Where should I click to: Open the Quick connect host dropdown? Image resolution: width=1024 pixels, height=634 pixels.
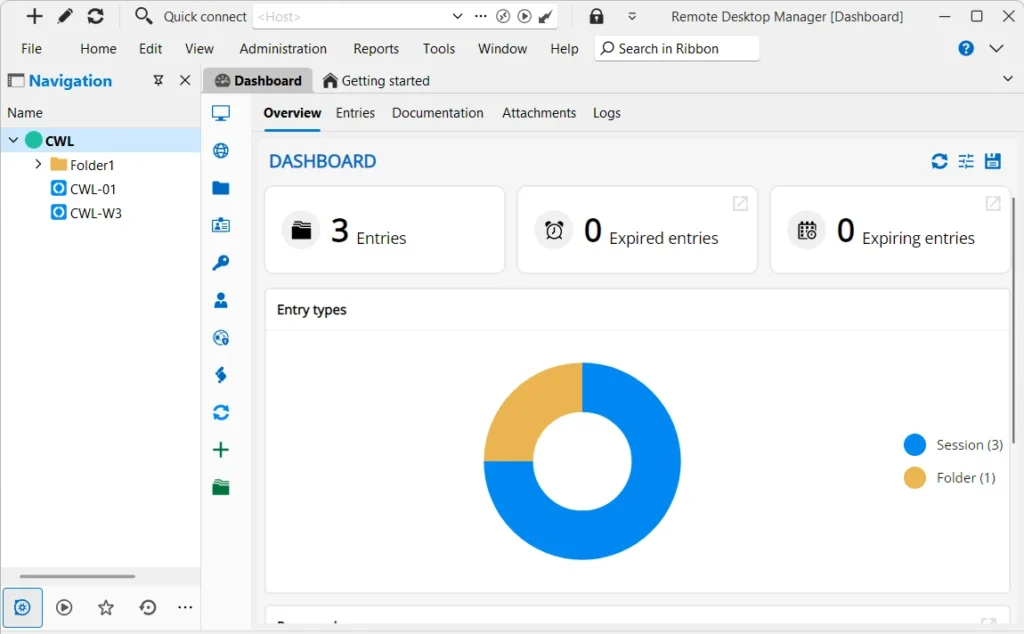coord(457,16)
